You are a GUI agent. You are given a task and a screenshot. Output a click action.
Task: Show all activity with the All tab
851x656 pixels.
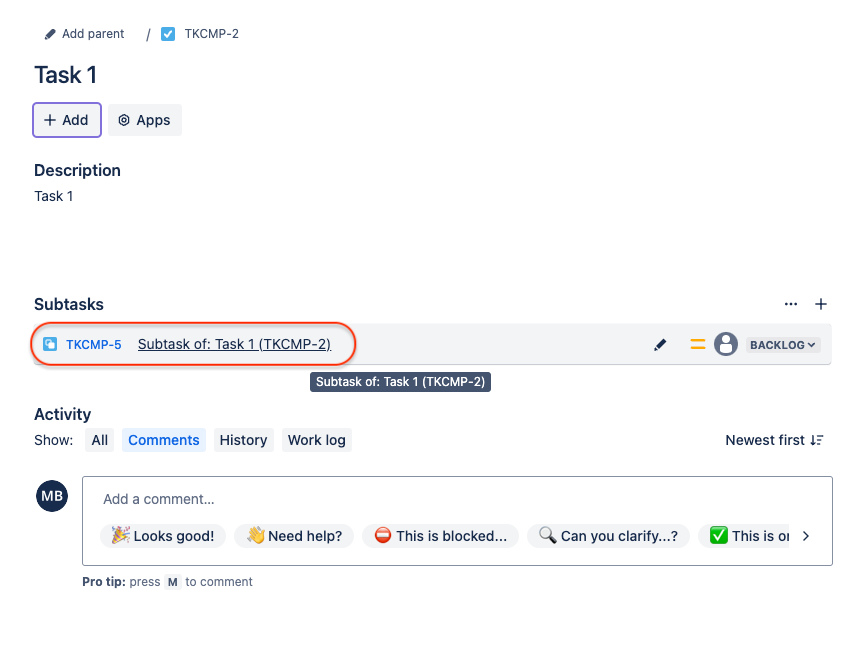[x=99, y=440]
